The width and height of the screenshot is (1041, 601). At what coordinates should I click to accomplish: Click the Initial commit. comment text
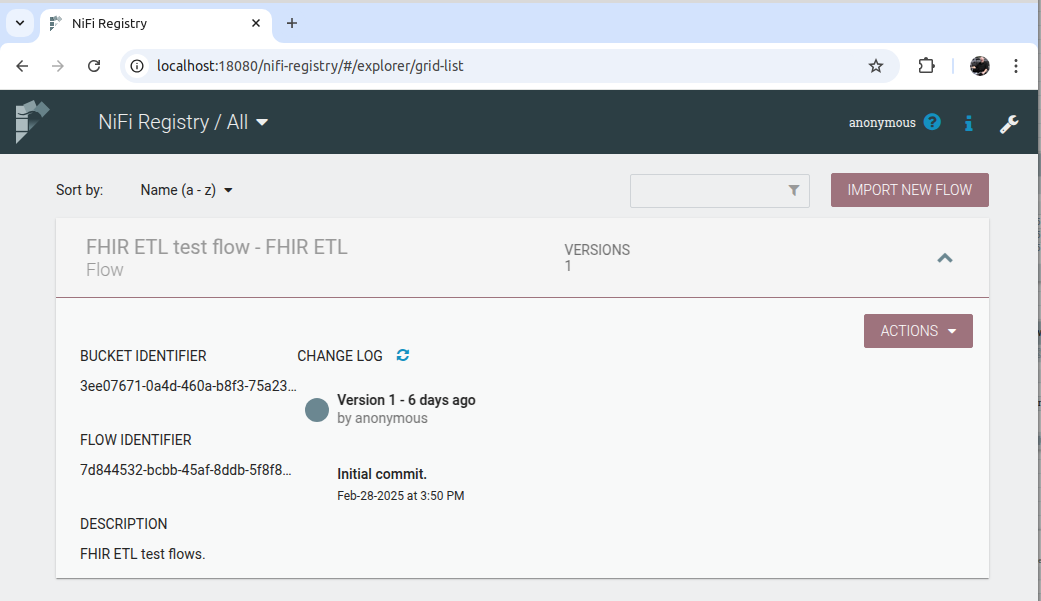point(382,474)
